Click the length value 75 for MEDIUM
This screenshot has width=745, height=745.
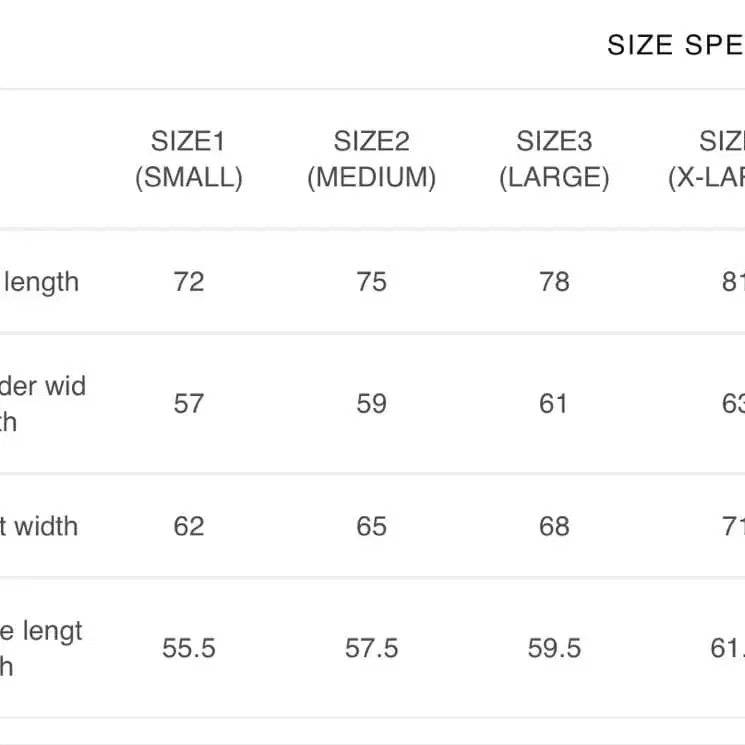click(371, 282)
